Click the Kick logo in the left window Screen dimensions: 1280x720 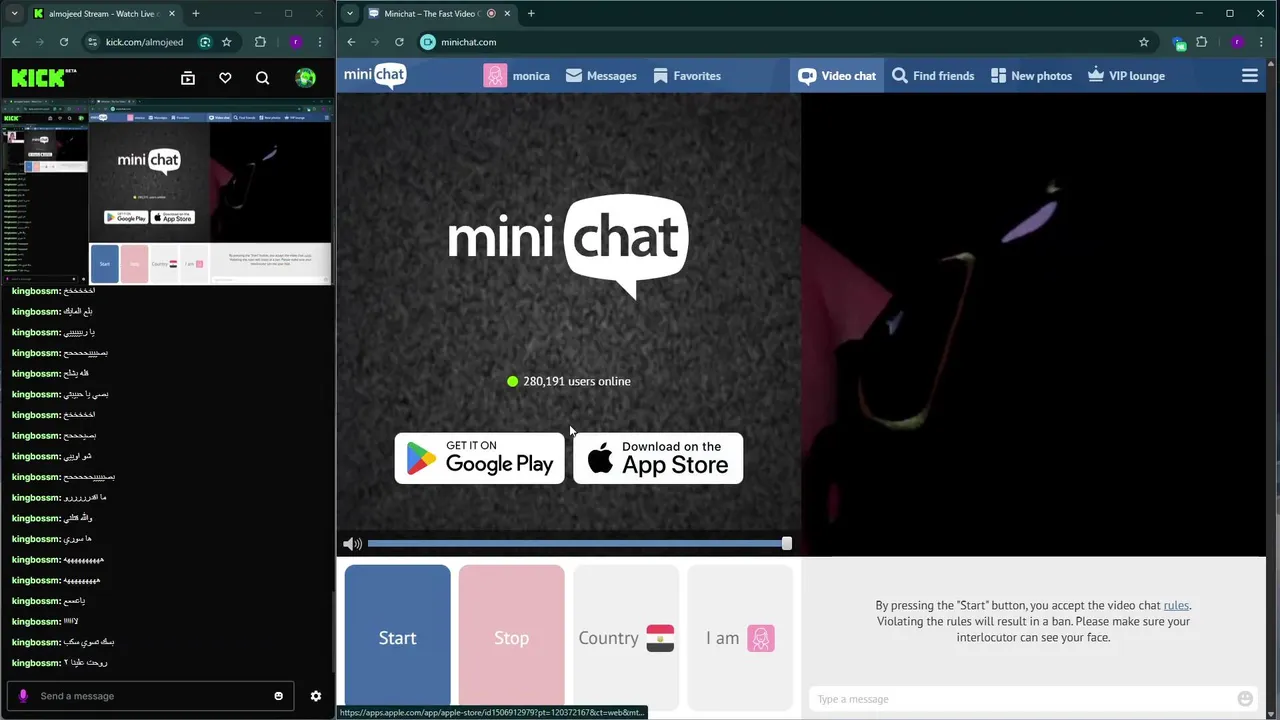point(44,78)
